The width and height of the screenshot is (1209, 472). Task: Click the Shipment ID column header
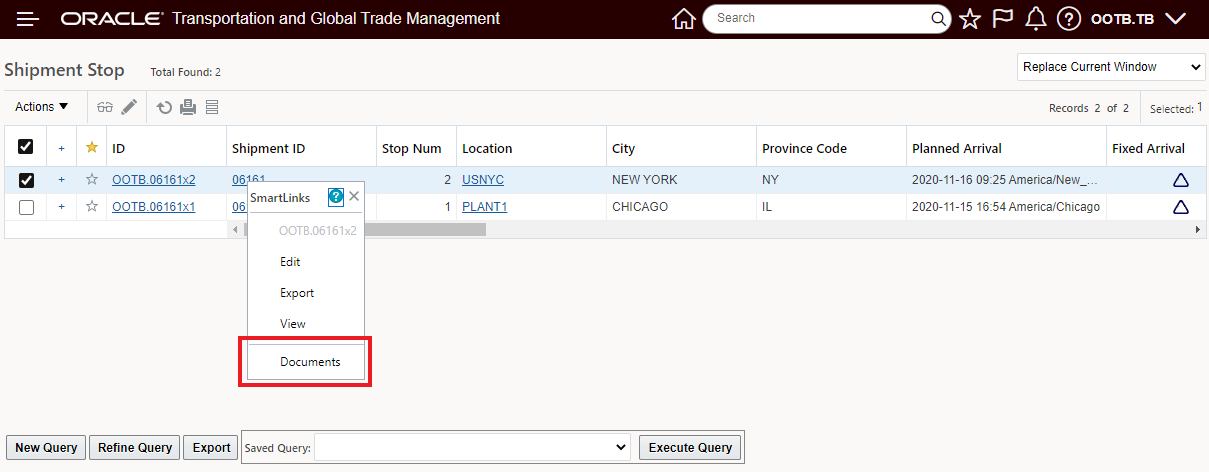pyautogui.click(x=268, y=148)
